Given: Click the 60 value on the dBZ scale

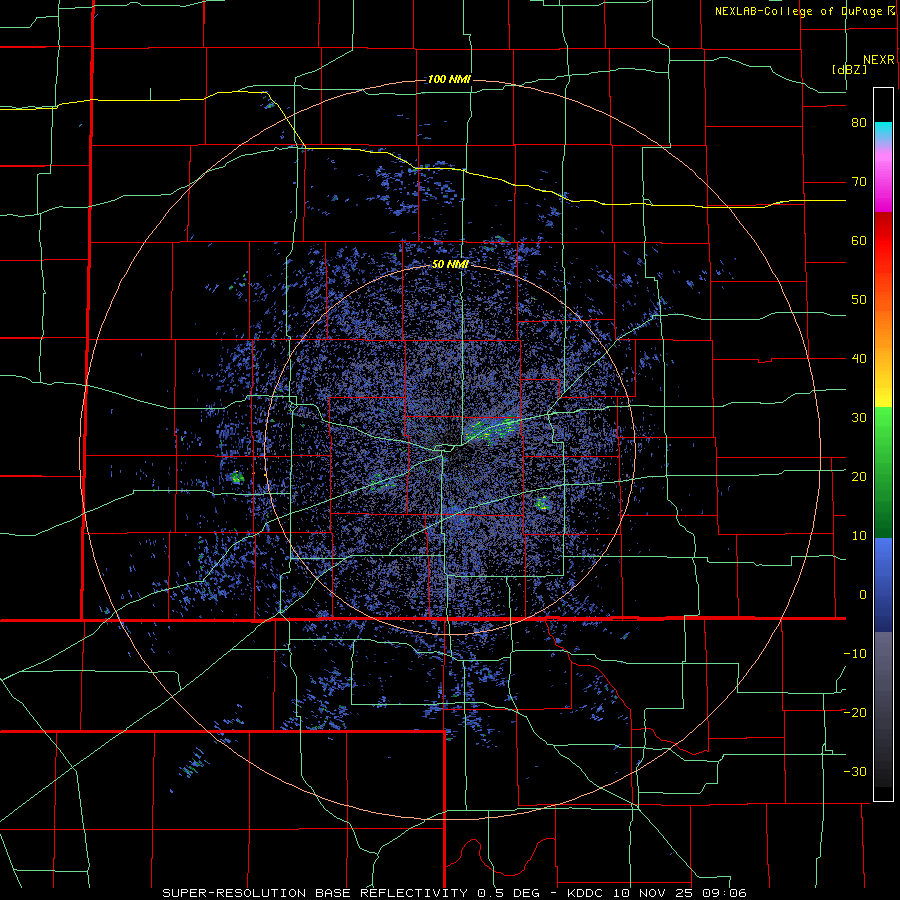Looking at the screenshot, I should coord(859,240).
